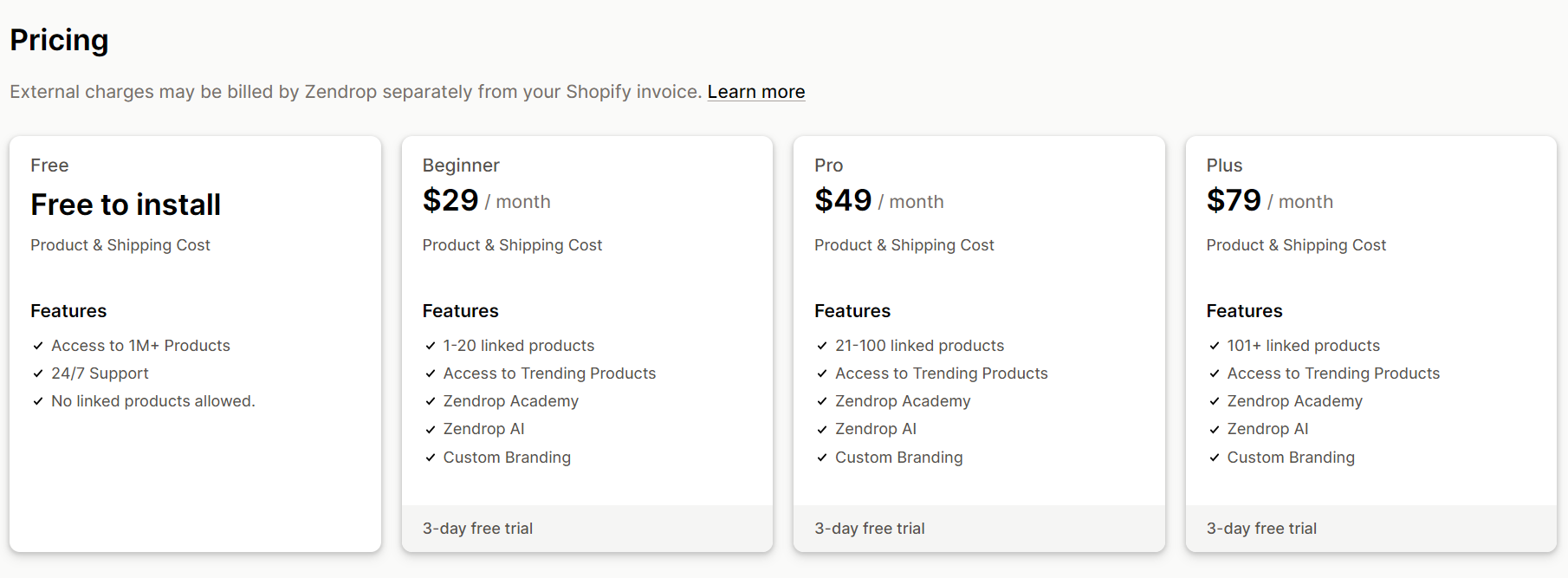Click the 3-day free trial label under Plus
Viewport: 1568px width, 578px height.
(x=1262, y=528)
